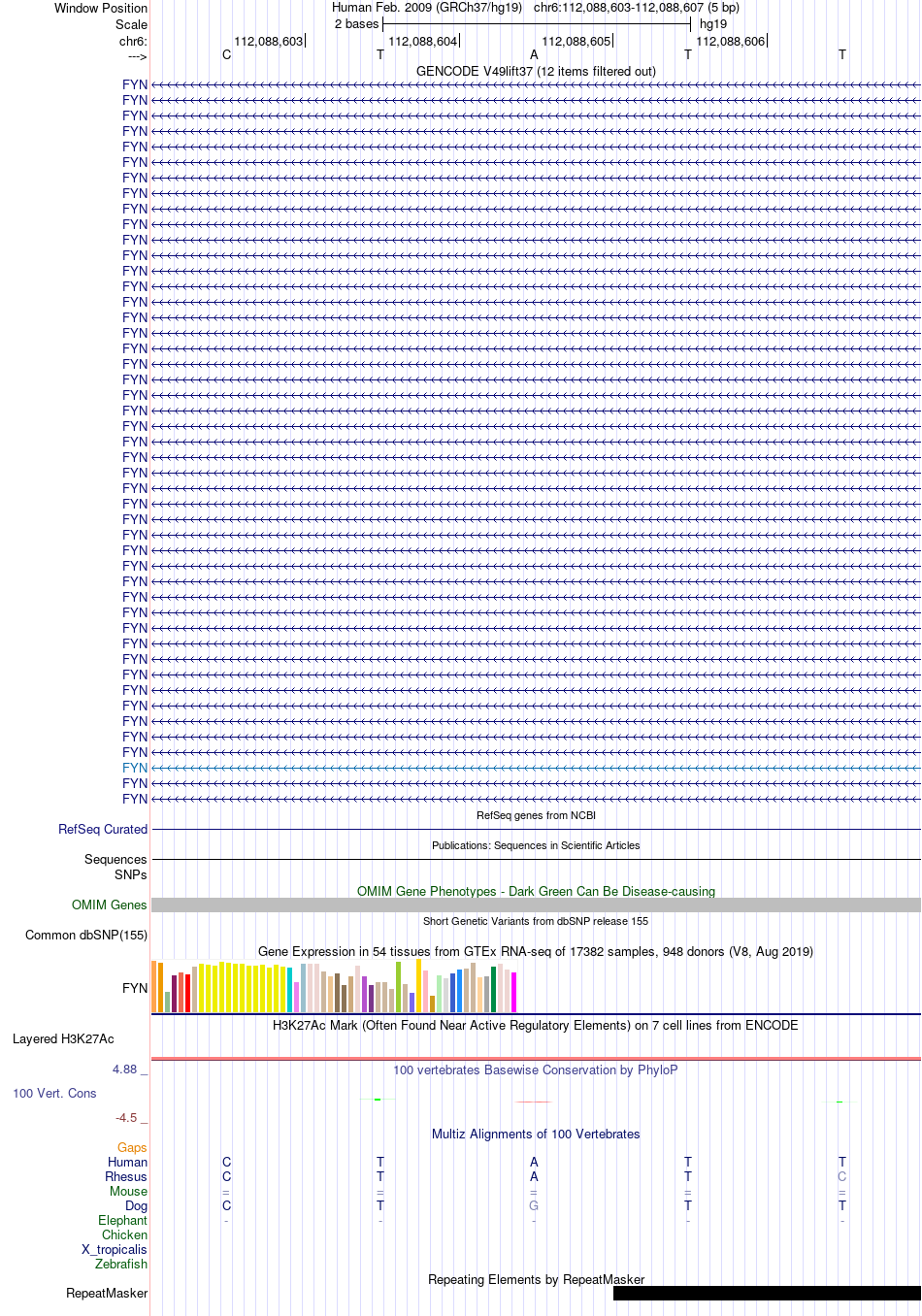Click the 2 bases scale bar
The height and width of the screenshot is (1316, 922).
tap(537, 24)
